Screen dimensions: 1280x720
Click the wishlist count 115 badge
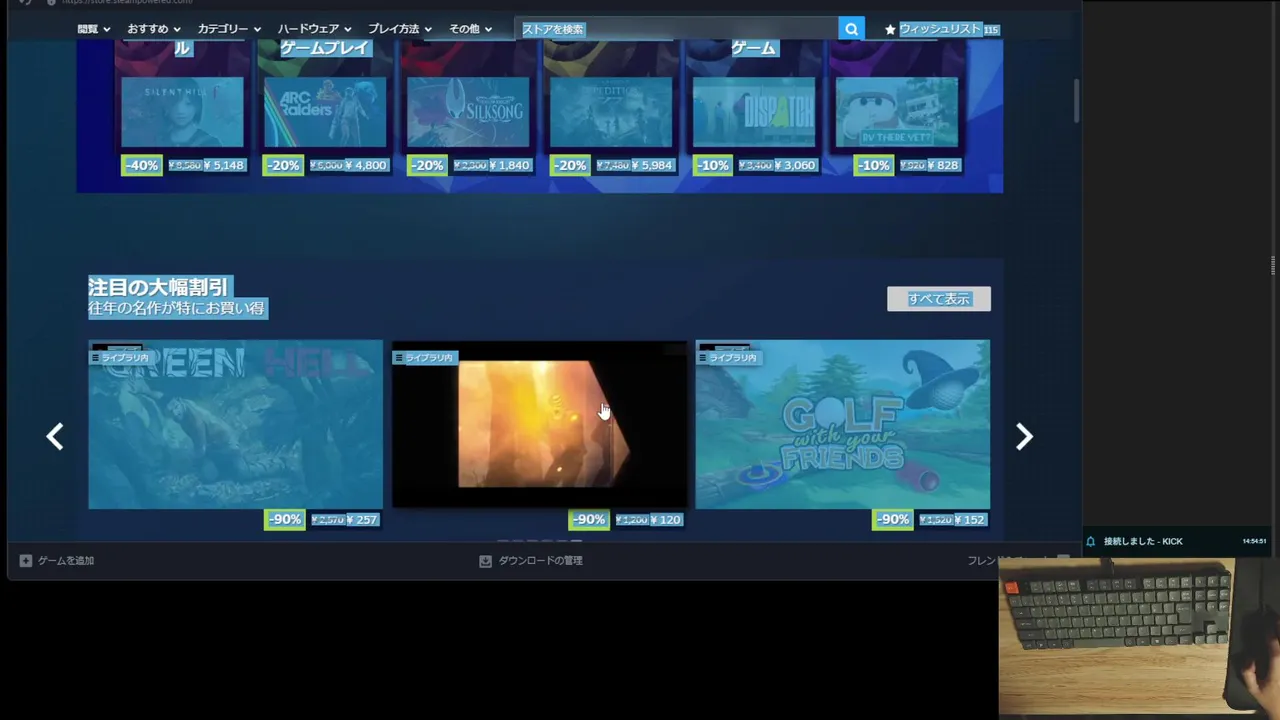click(x=991, y=30)
